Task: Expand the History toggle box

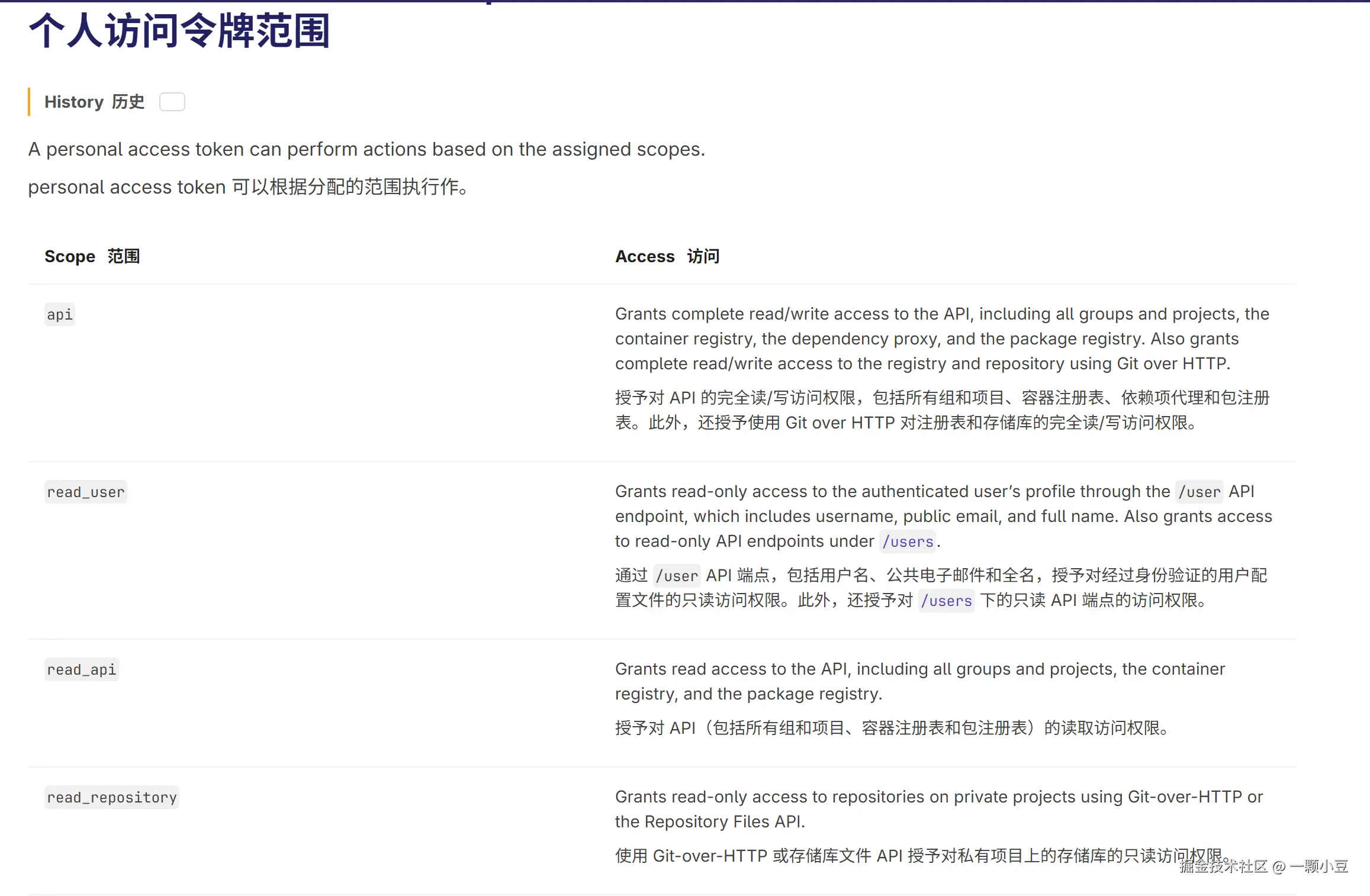Action: 172,102
